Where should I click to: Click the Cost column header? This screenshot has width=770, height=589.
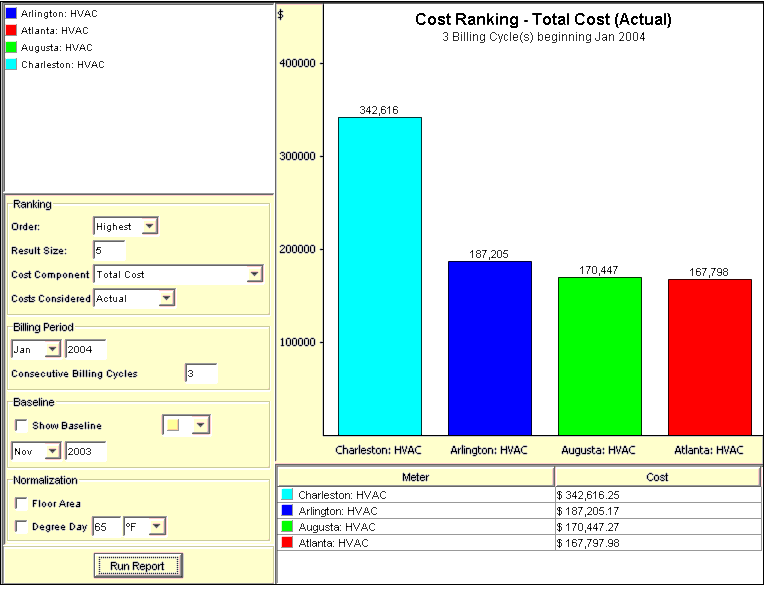tap(657, 477)
